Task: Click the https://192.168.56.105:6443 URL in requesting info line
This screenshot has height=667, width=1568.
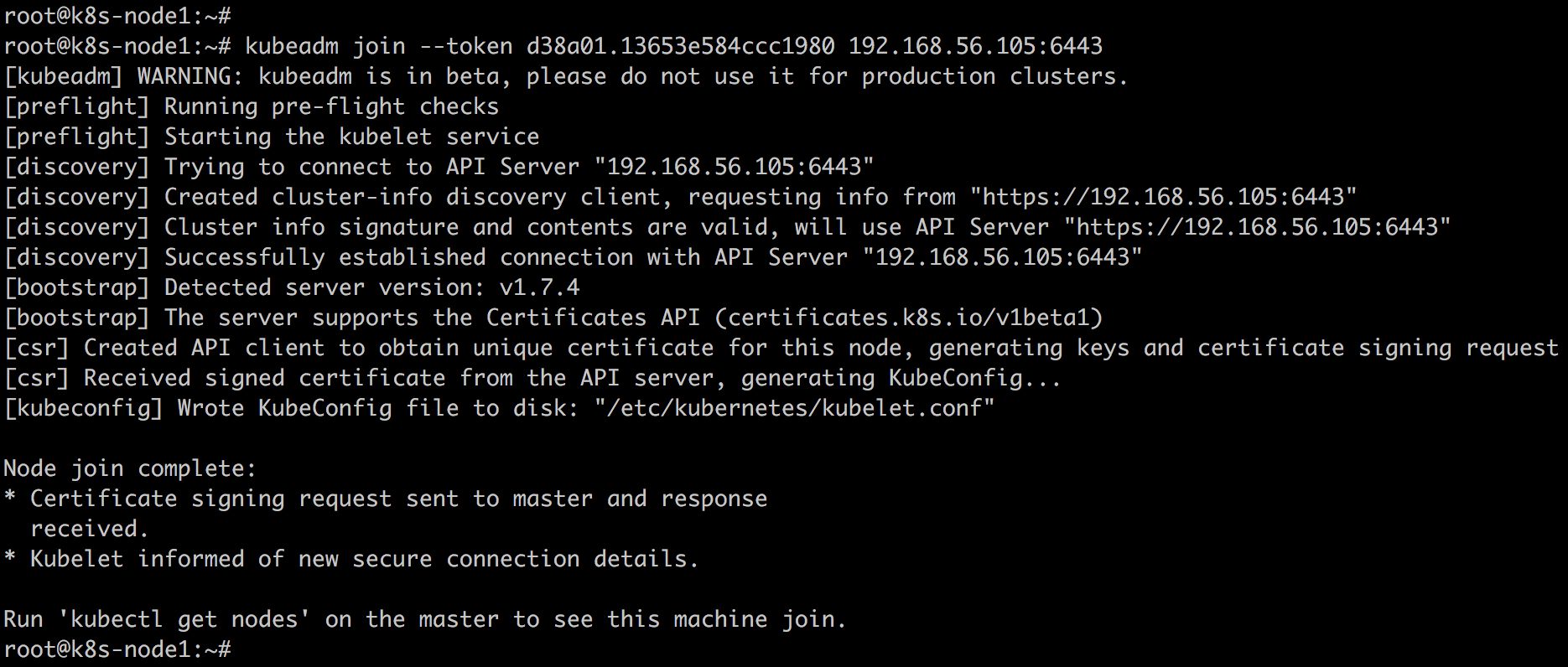Action: point(1163,197)
